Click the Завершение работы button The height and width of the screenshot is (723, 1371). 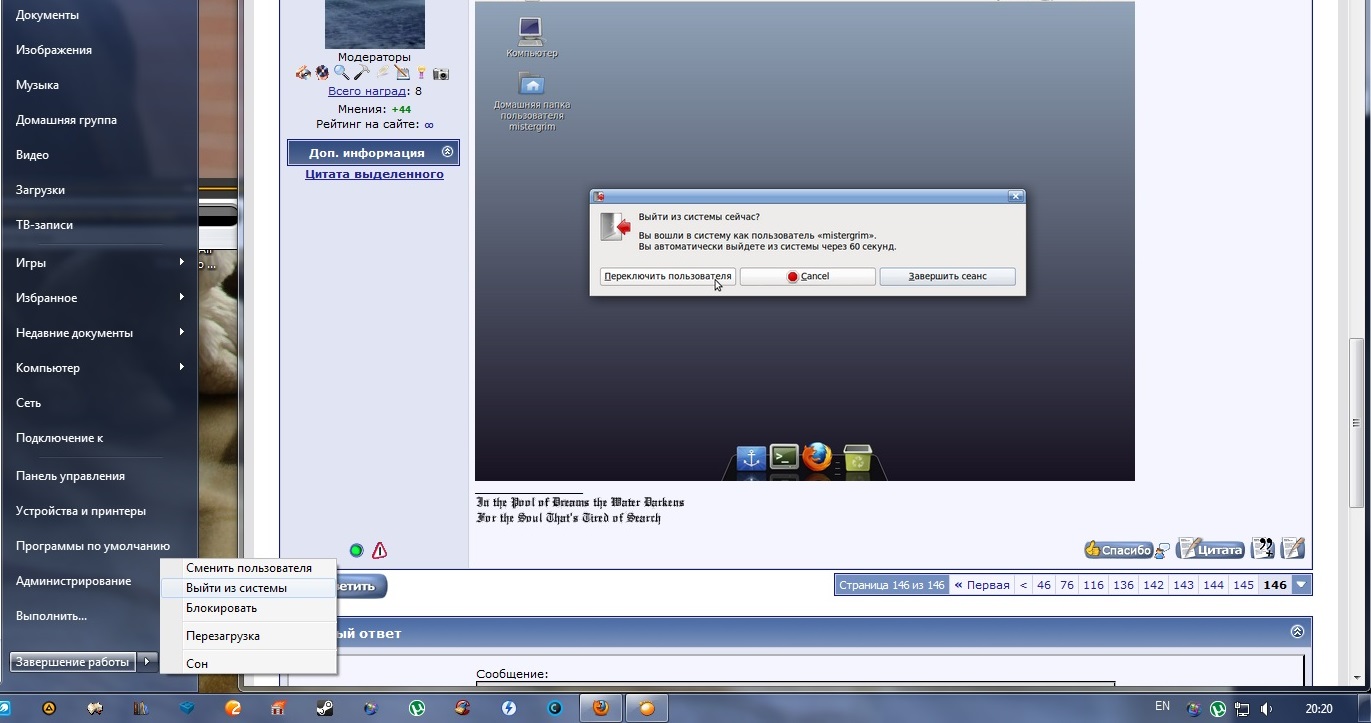click(73, 661)
